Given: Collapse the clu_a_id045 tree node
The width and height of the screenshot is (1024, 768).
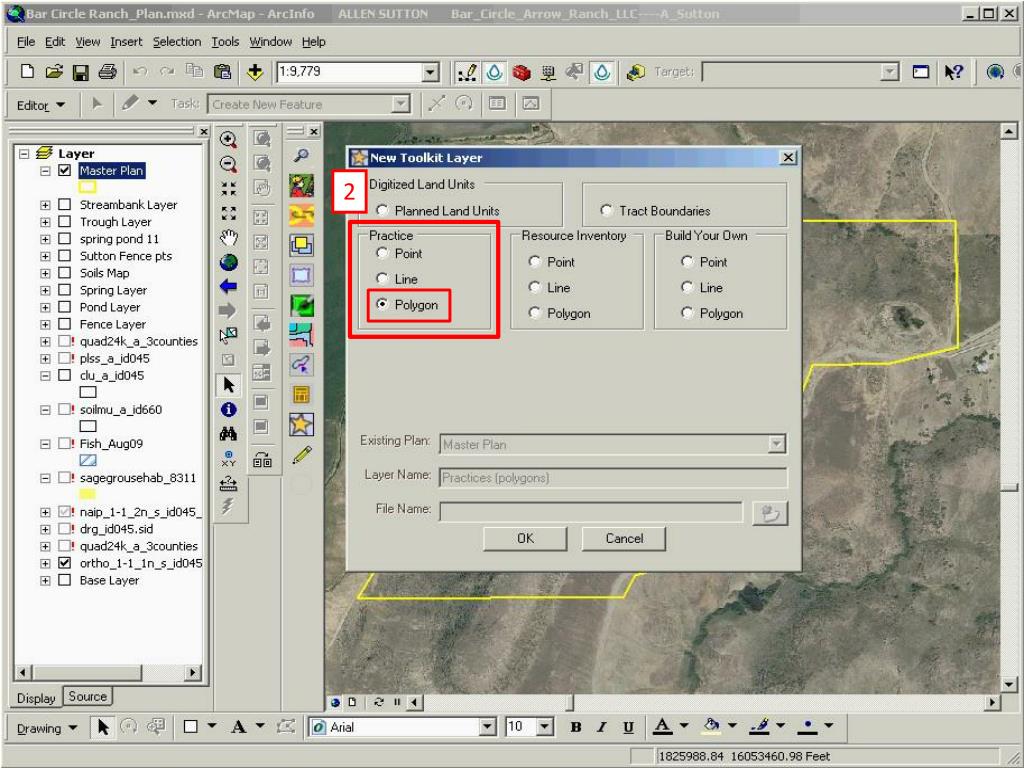Looking at the screenshot, I should (x=45, y=376).
